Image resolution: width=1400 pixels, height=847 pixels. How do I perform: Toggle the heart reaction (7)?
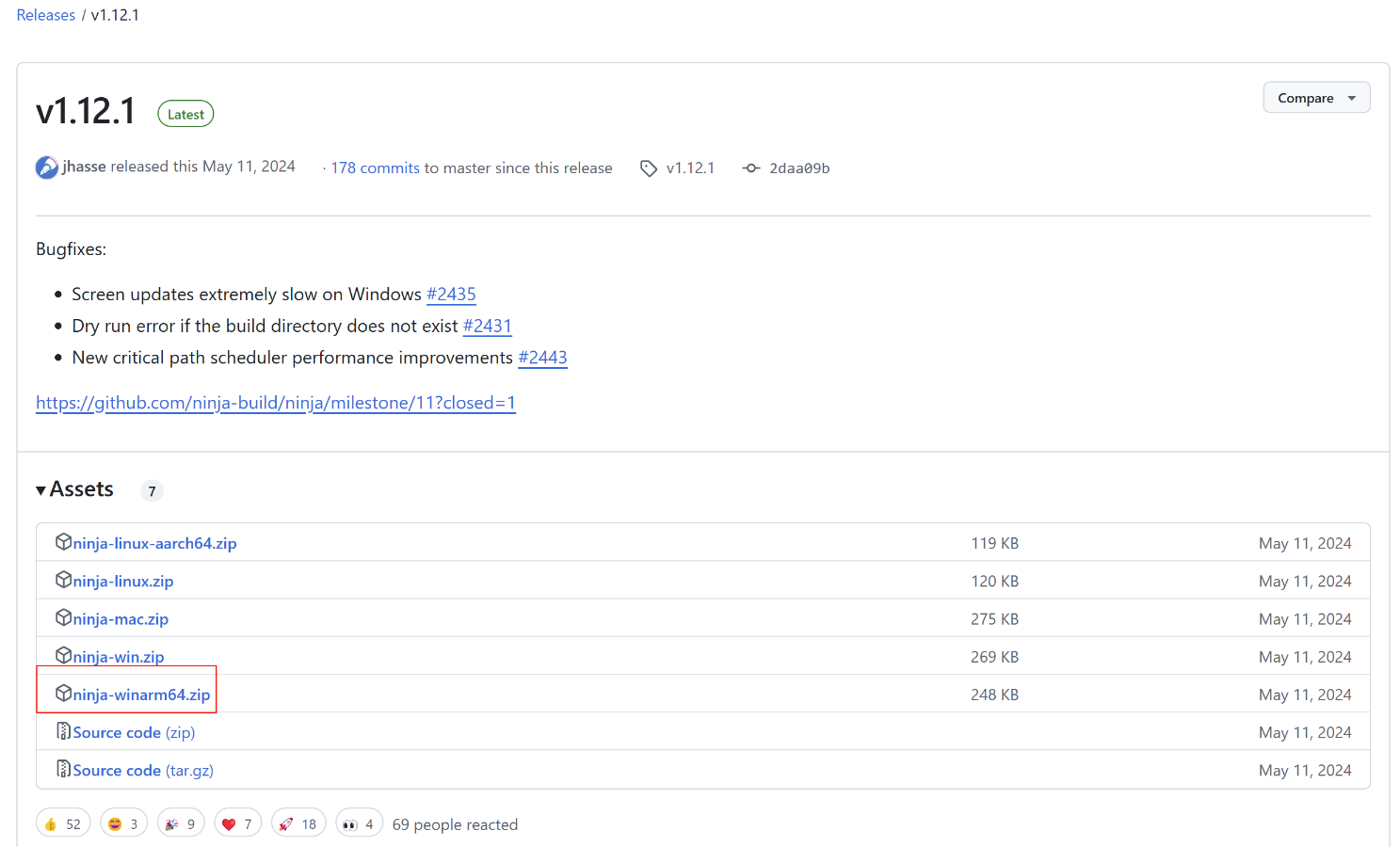(x=237, y=823)
